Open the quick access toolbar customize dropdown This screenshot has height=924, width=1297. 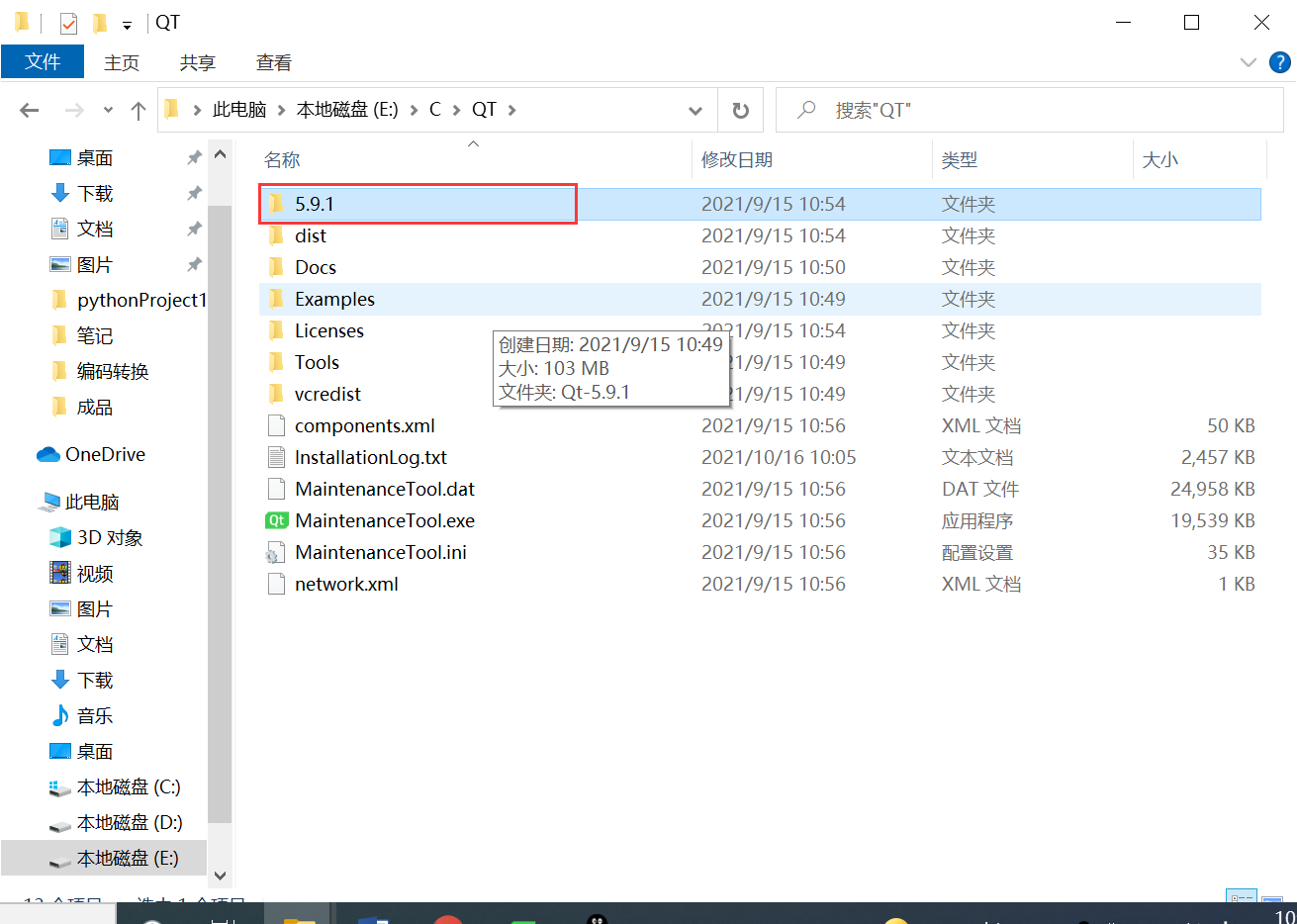[x=125, y=22]
